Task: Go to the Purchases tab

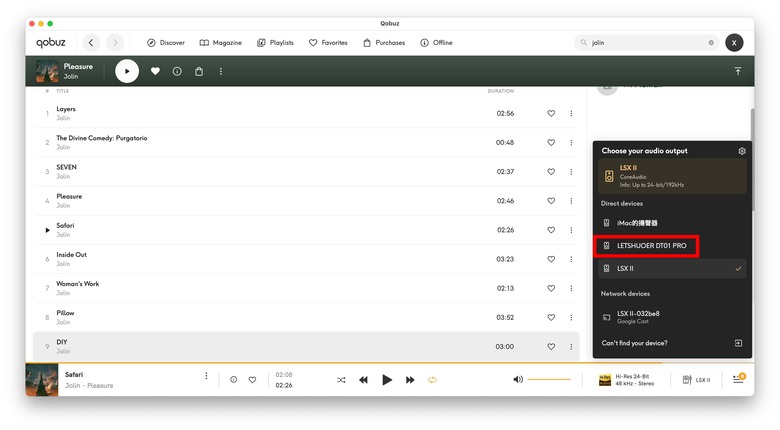Action: [x=384, y=43]
